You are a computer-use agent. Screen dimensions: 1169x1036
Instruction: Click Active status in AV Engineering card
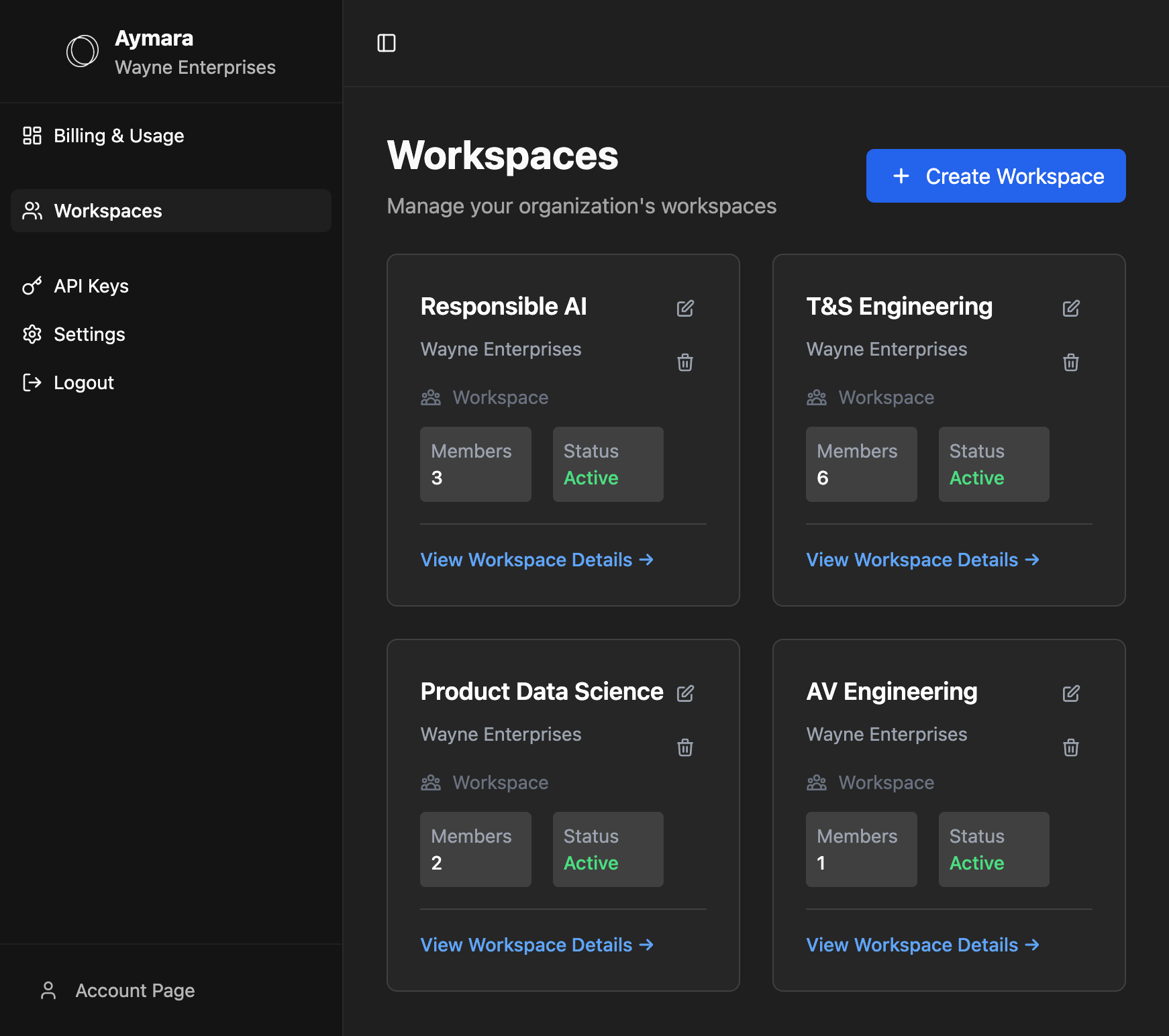977,864
